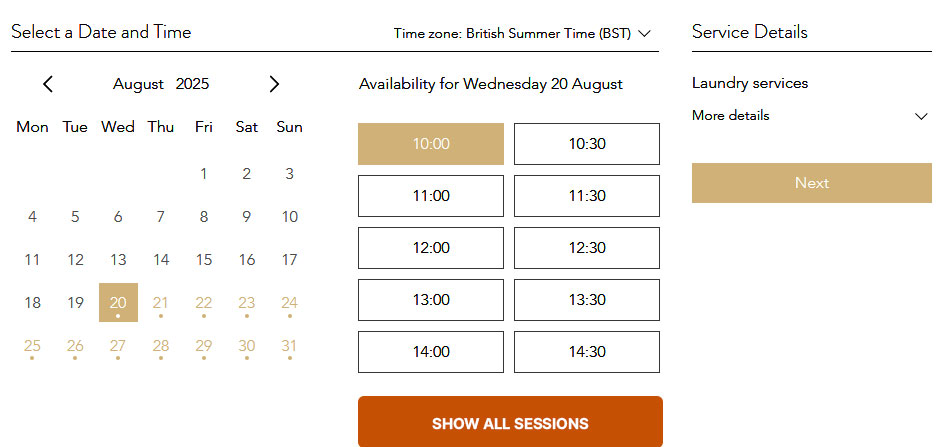
Task: Go to previous month arrow
Action: click(48, 85)
